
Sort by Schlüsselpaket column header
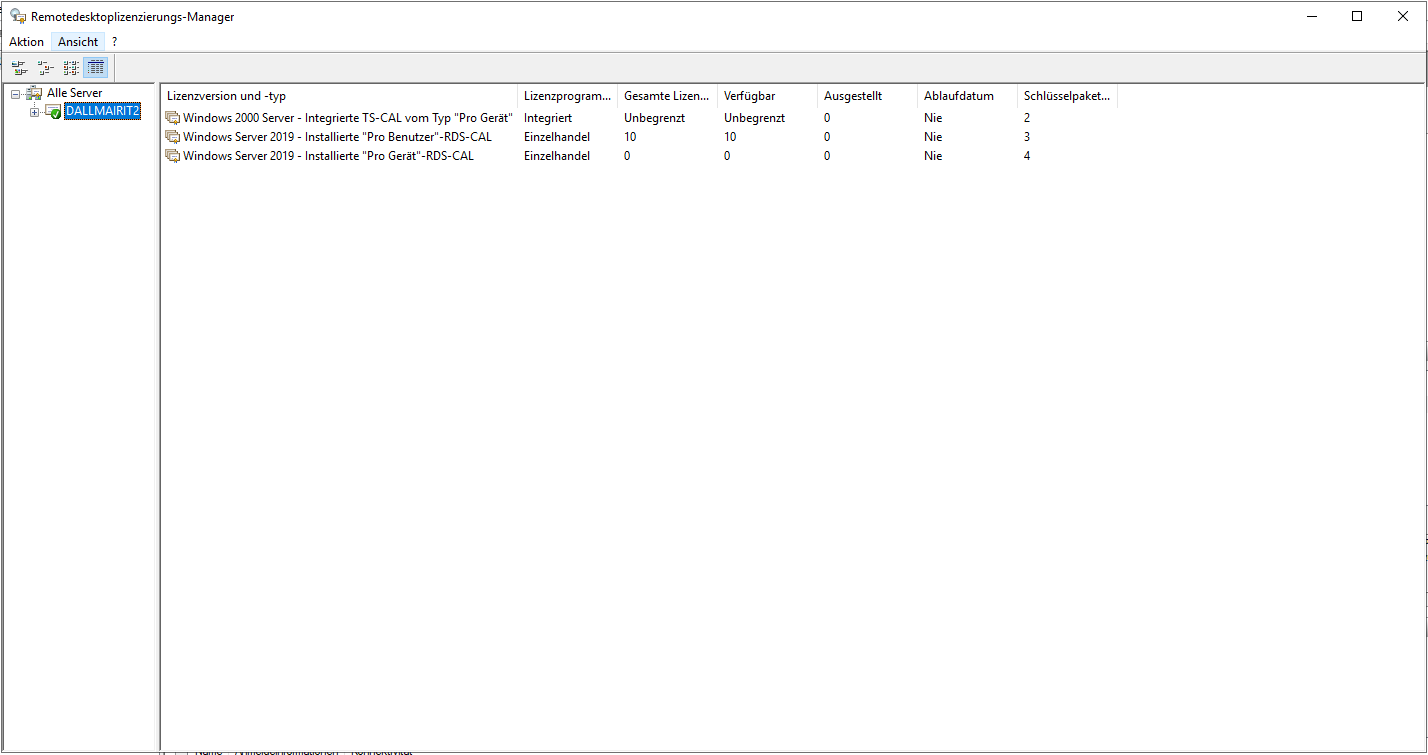(x=1067, y=96)
